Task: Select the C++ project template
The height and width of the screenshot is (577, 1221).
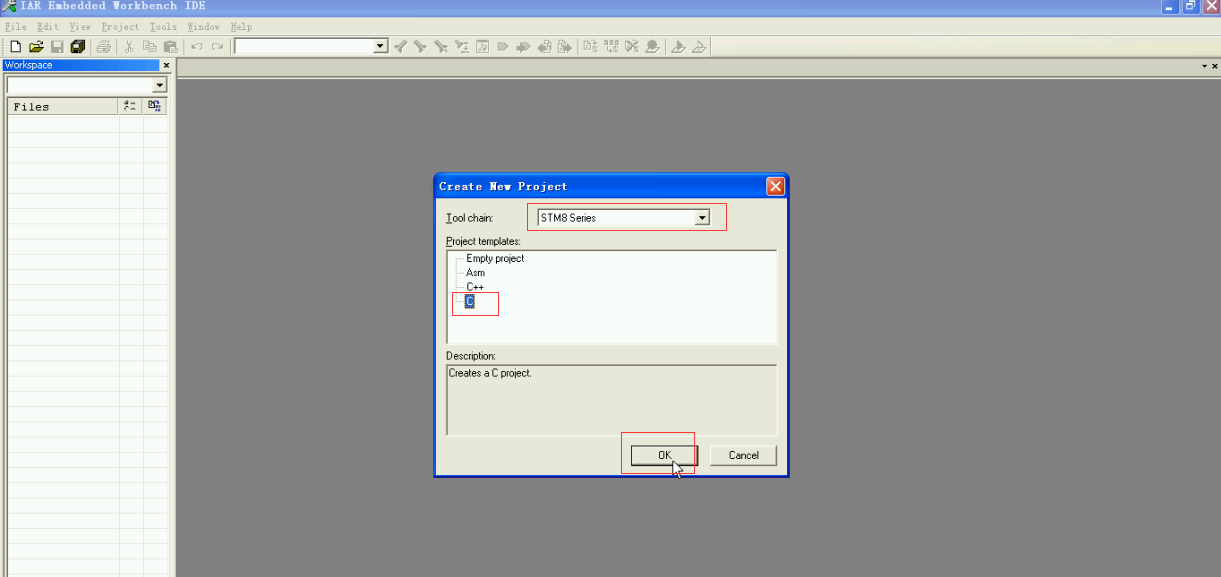Action: [x=475, y=286]
